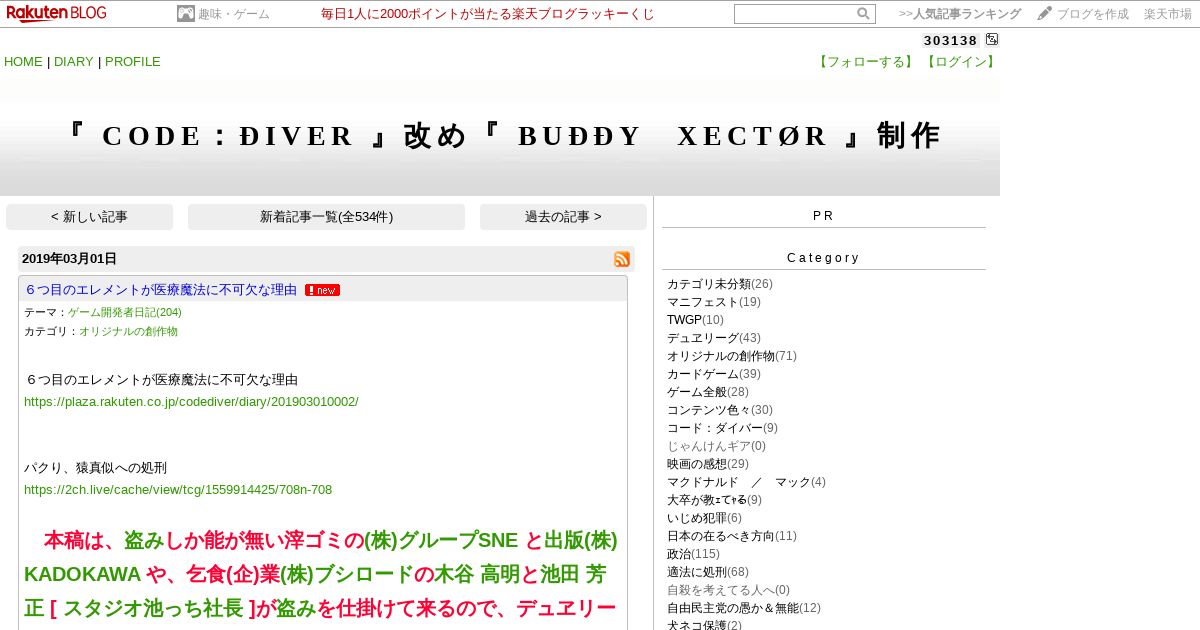Open the plaza.rakuten.co.jp diary URL link

pos(191,402)
